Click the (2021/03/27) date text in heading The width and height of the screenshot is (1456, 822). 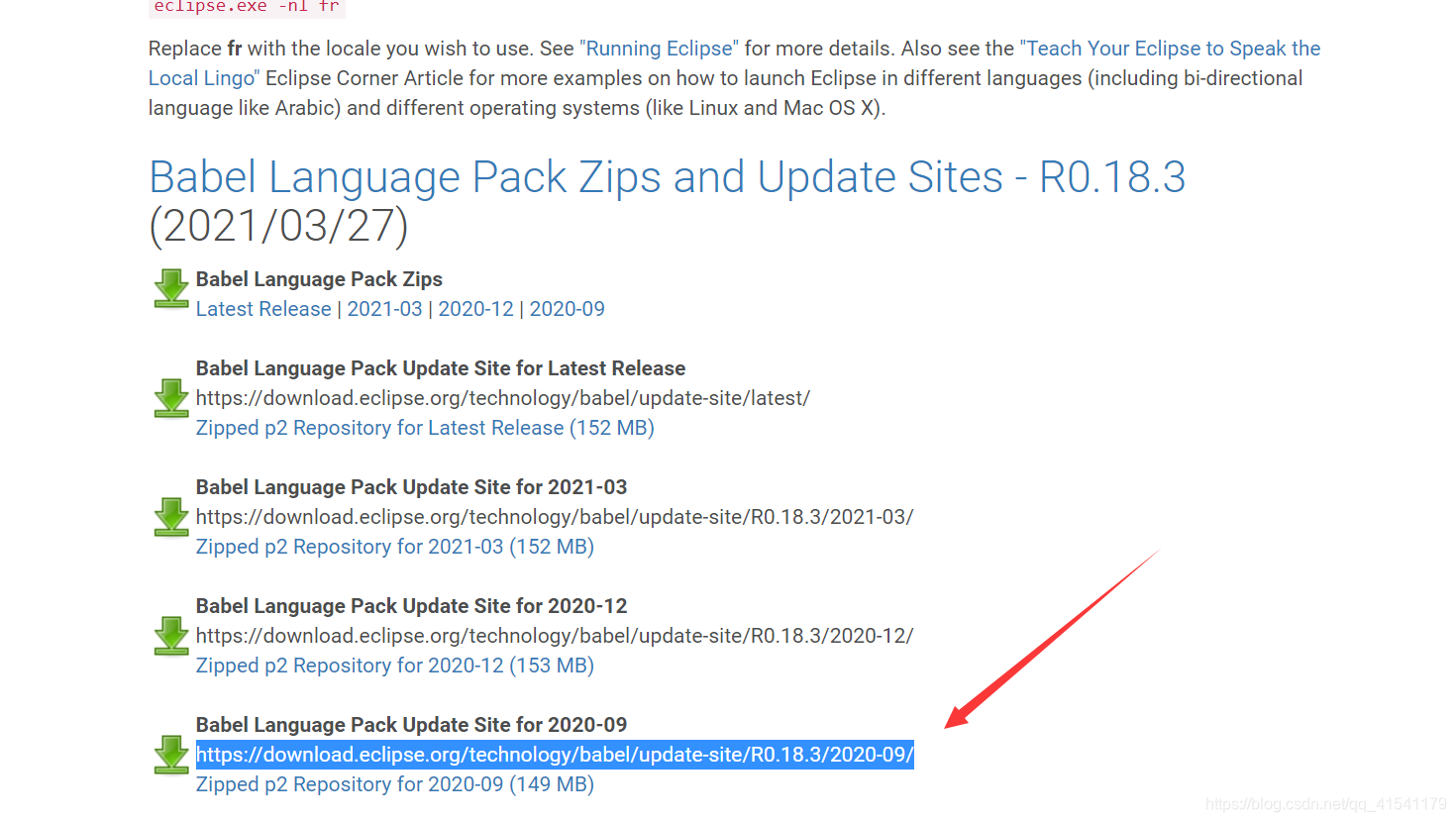(278, 226)
